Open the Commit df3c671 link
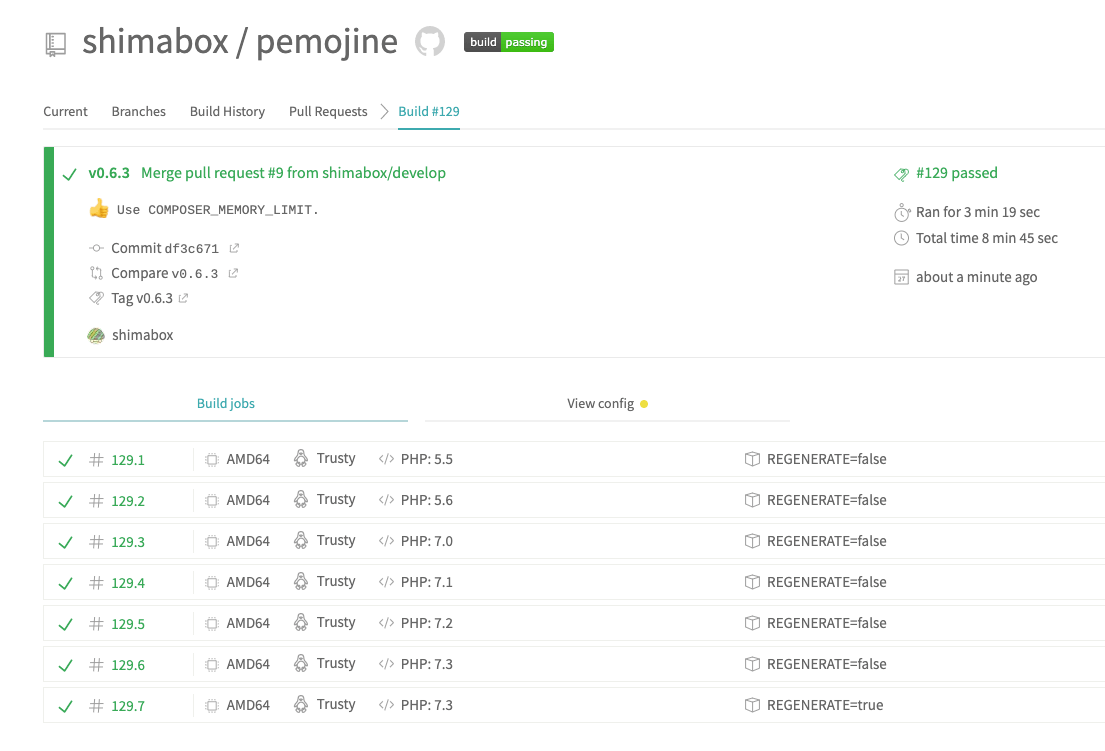1105x751 pixels. click(x=164, y=248)
